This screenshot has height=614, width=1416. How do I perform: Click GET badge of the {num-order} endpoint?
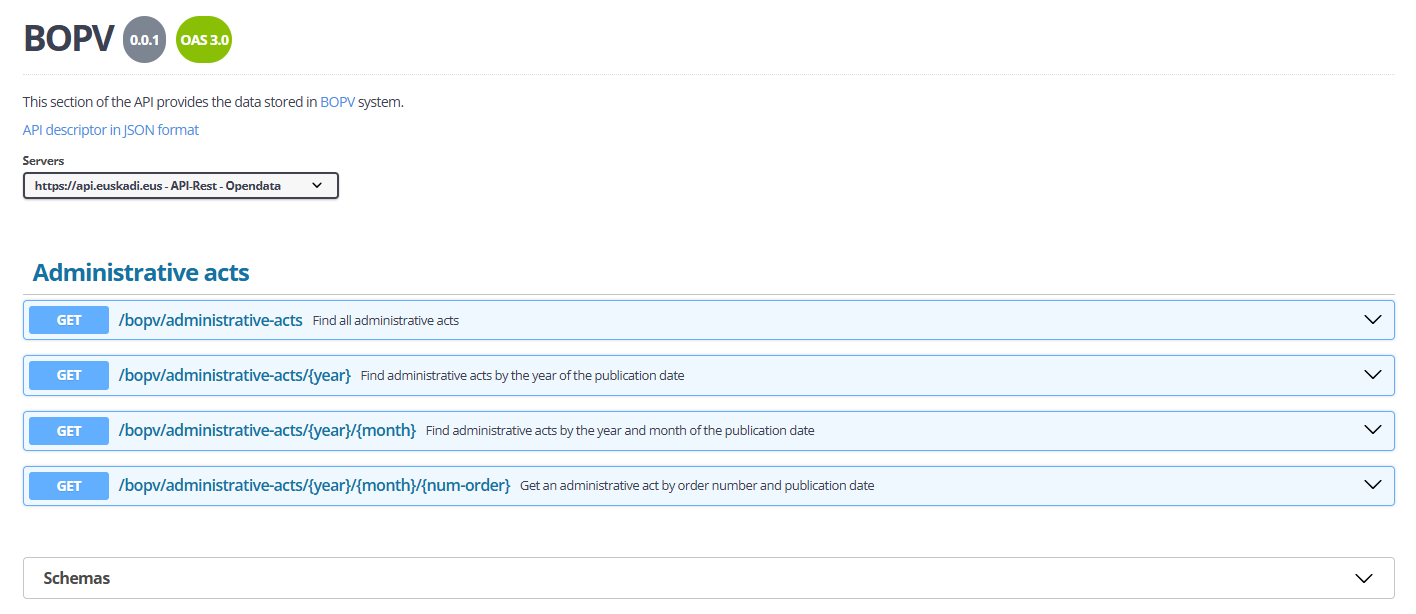(x=69, y=485)
